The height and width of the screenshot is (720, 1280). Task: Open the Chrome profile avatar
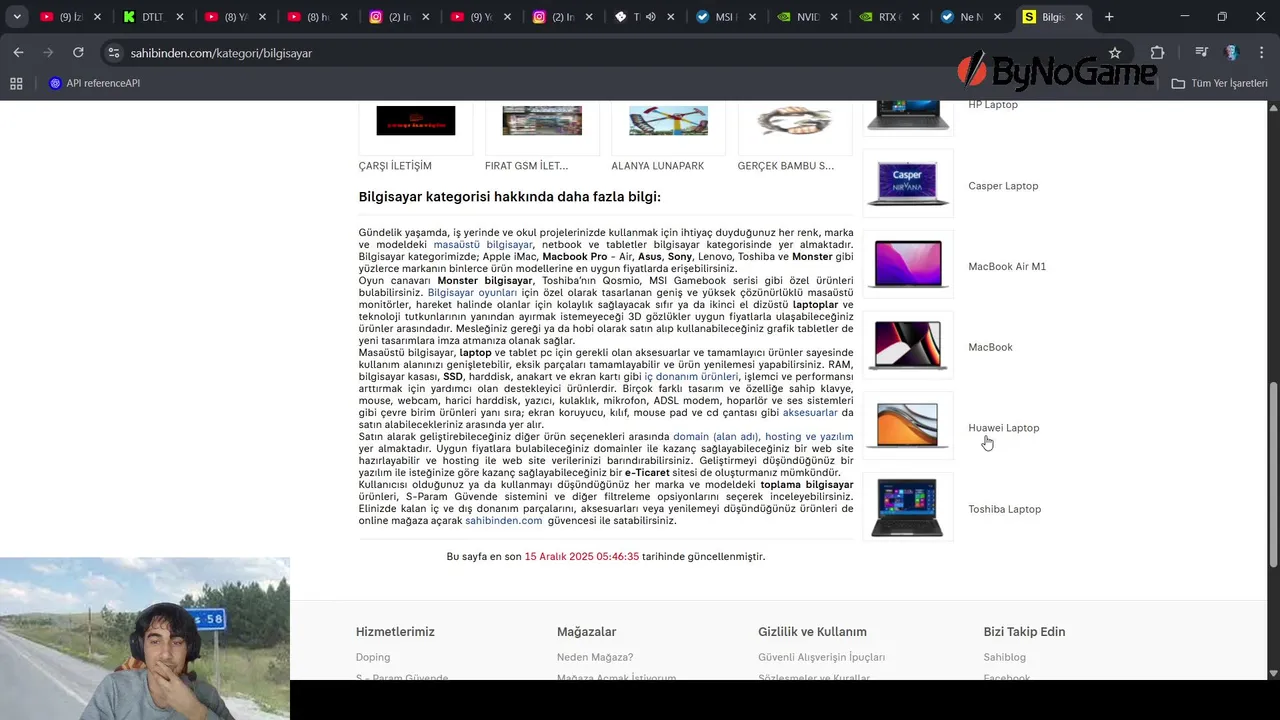[x=1232, y=53]
